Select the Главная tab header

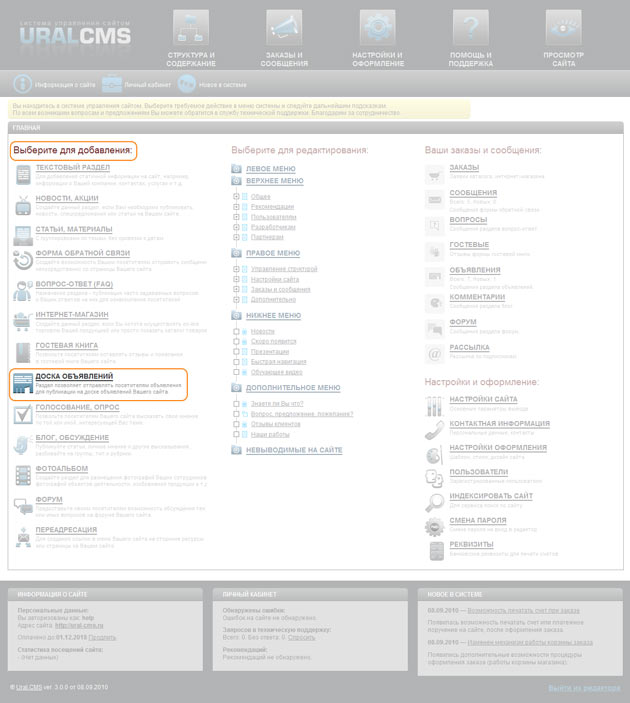click(25, 128)
